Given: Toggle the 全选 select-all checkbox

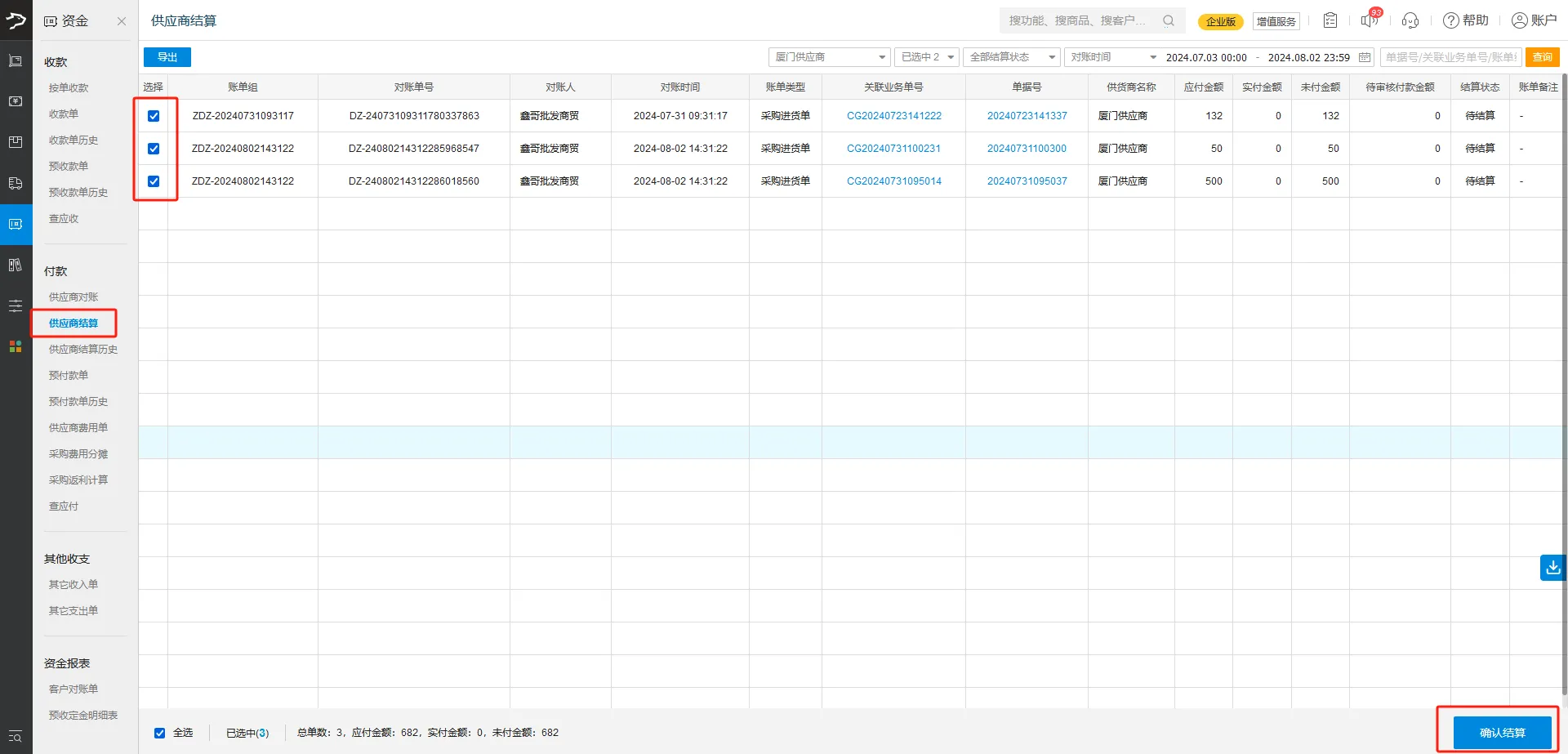Looking at the screenshot, I should tap(160, 733).
